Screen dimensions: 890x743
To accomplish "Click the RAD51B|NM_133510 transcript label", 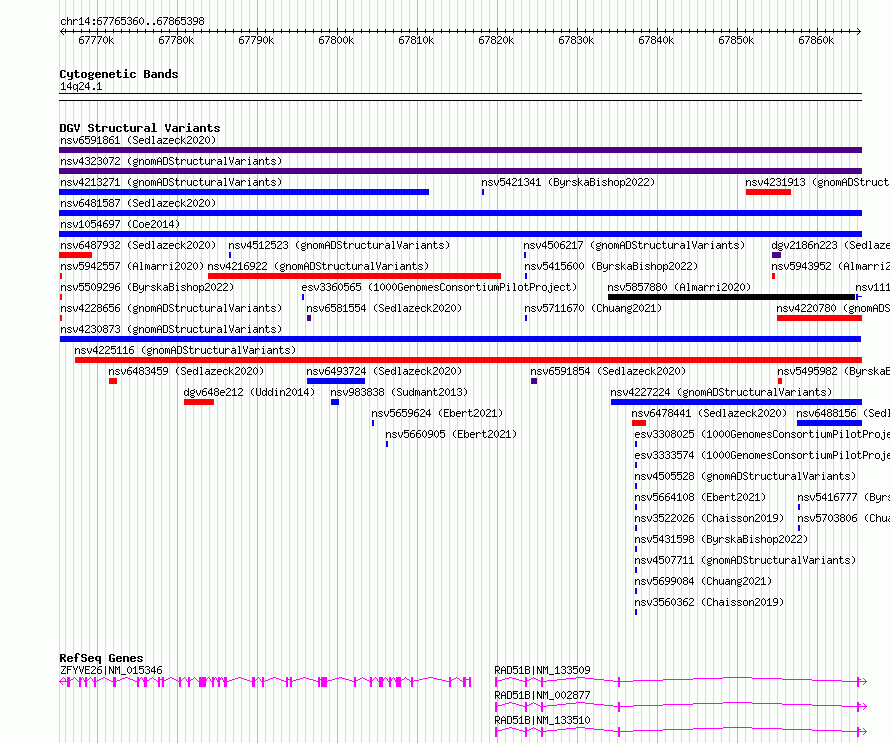I will point(542,720).
